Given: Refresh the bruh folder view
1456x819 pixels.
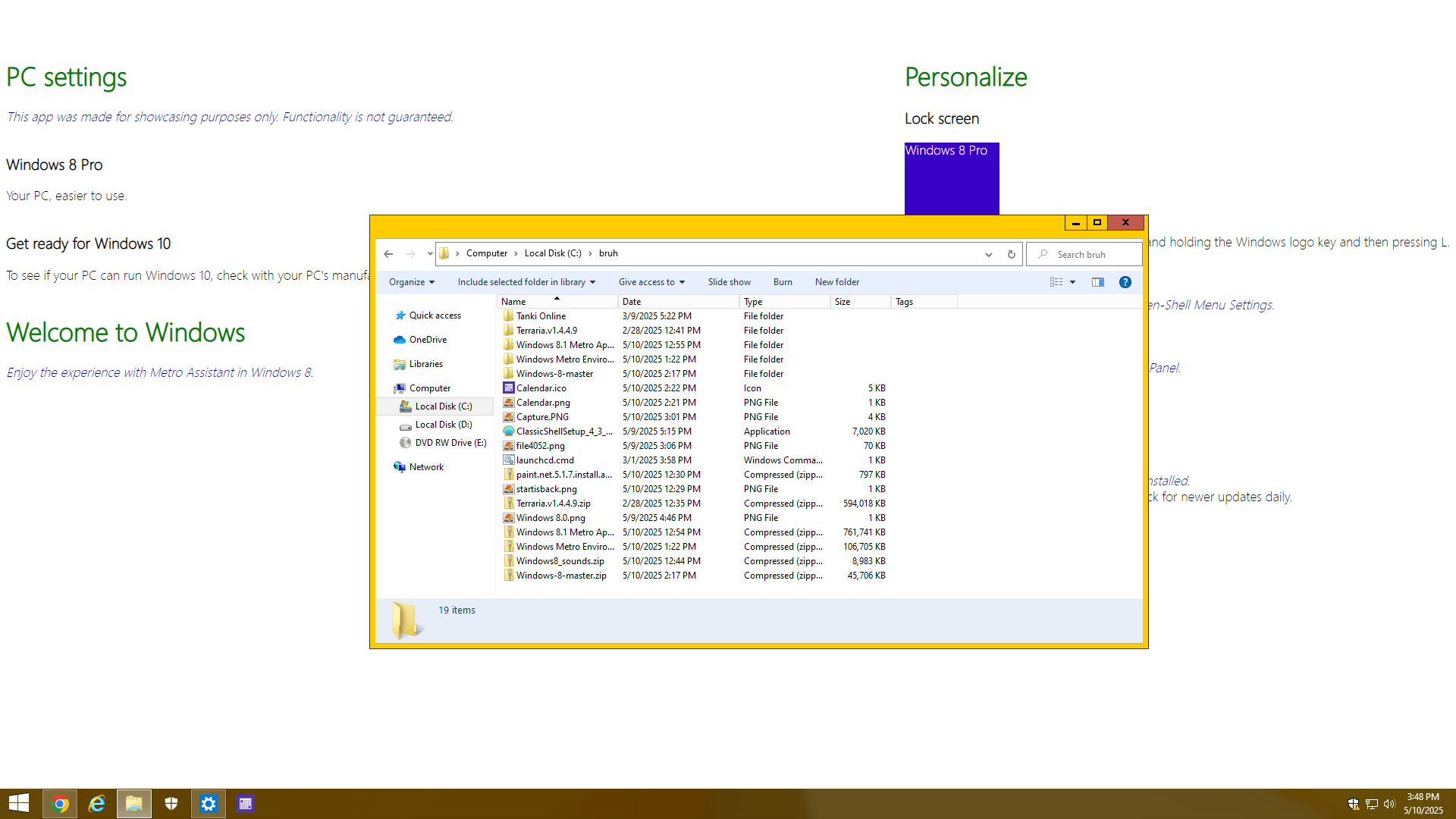Looking at the screenshot, I should click(x=1011, y=254).
